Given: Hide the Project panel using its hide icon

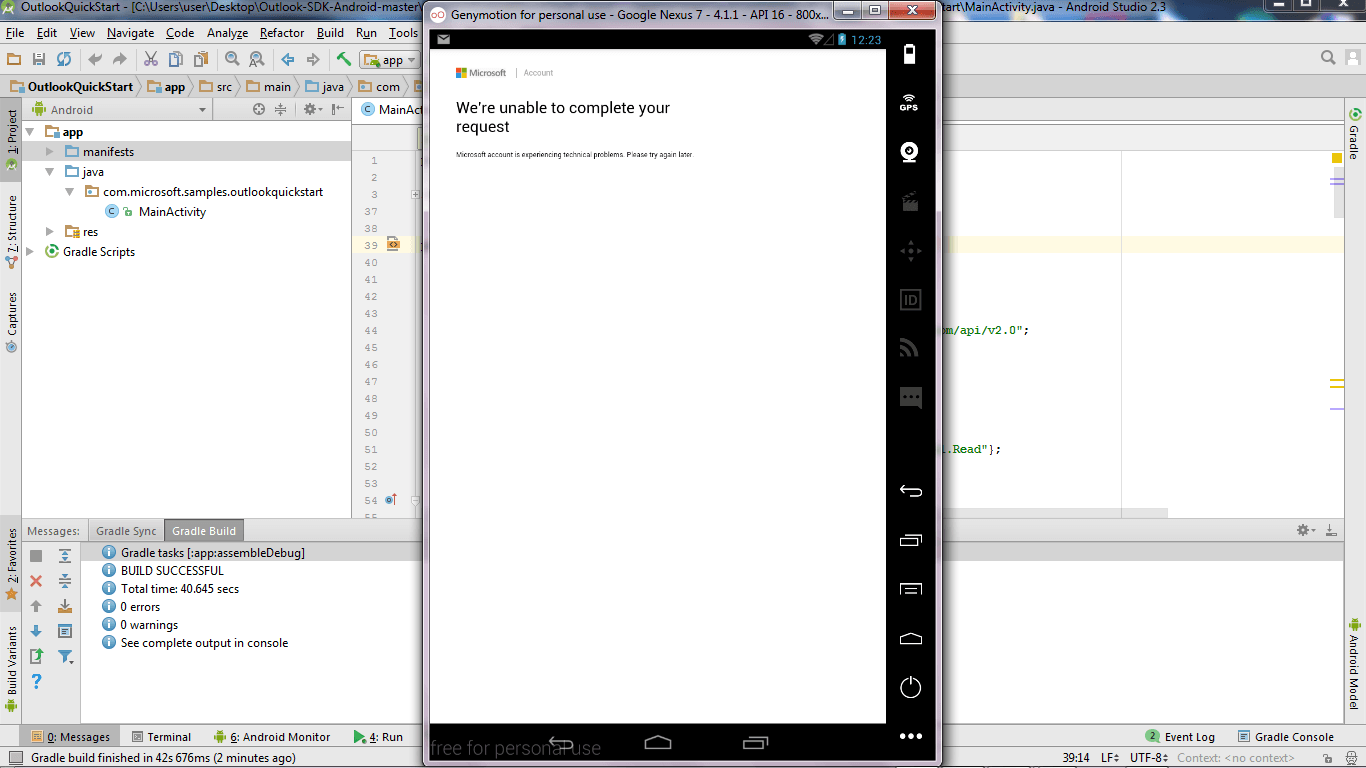Looking at the screenshot, I should tap(337, 110).
